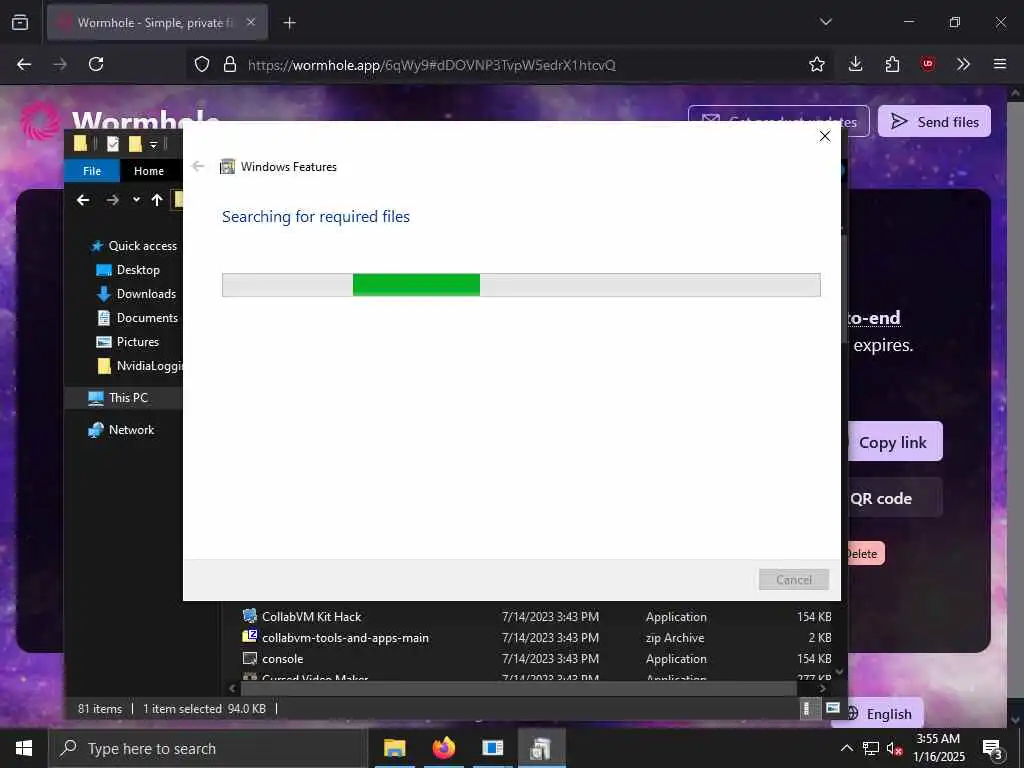1024x768 pixels.
Task: Open taskbar clock and date
Action: coord(938,748)
